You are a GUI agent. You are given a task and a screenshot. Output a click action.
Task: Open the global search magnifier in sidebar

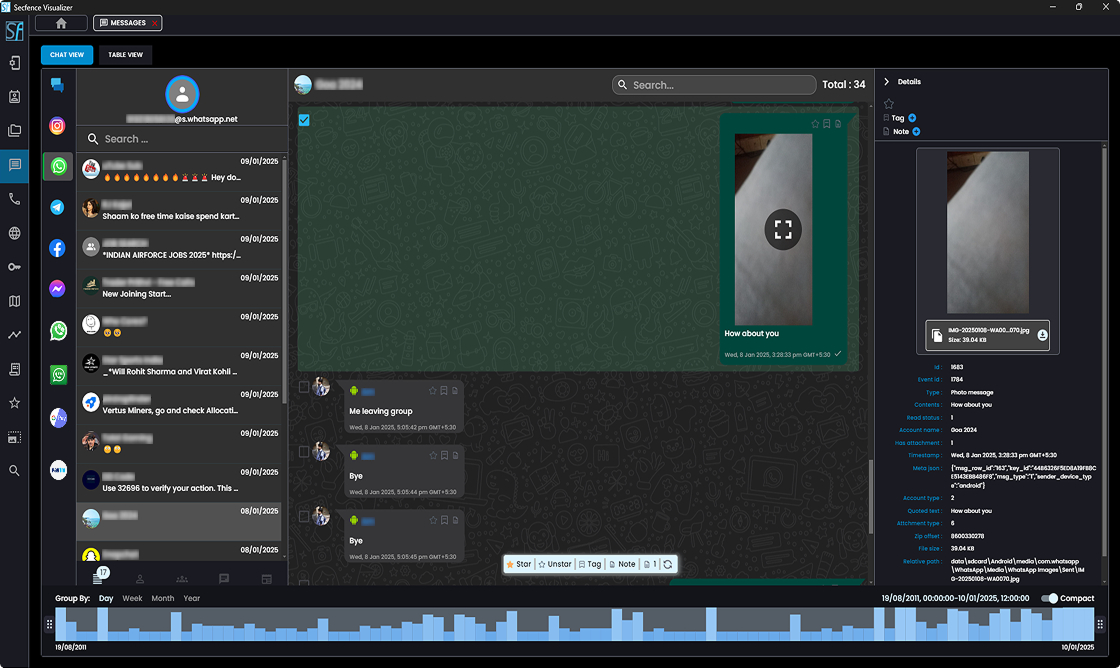(x=14, y=471)
